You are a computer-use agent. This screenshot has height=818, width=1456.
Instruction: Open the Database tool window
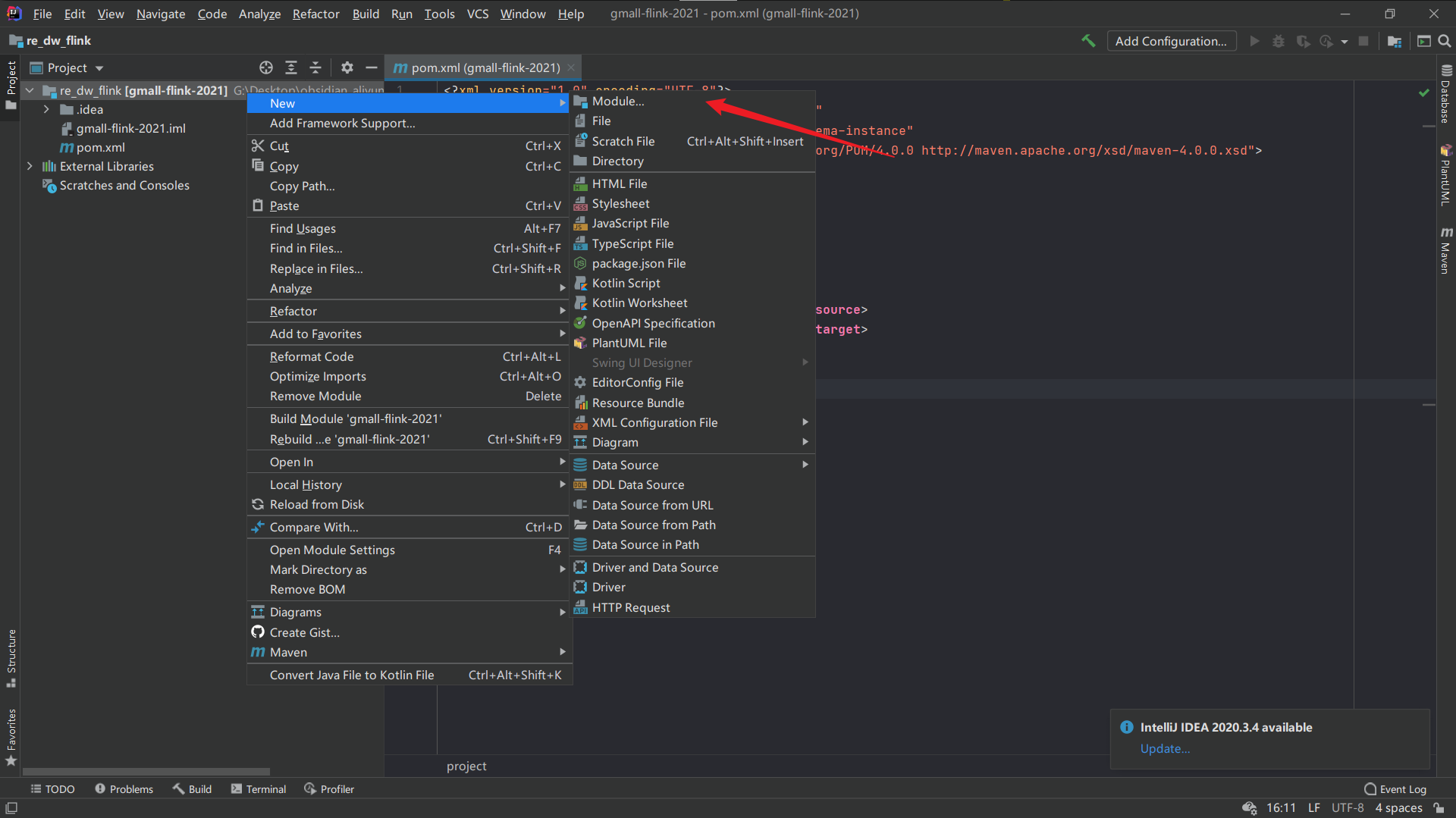click(1446, 92)
